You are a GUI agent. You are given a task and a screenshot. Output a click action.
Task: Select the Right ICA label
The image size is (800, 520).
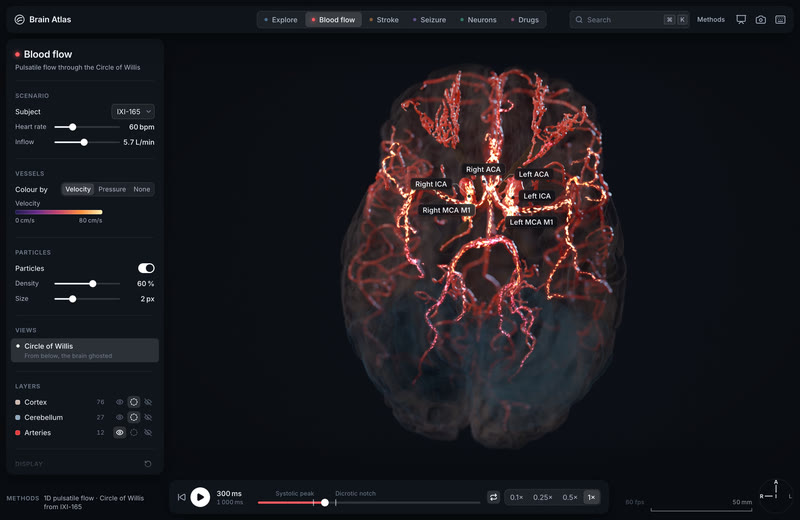[431, 184]
